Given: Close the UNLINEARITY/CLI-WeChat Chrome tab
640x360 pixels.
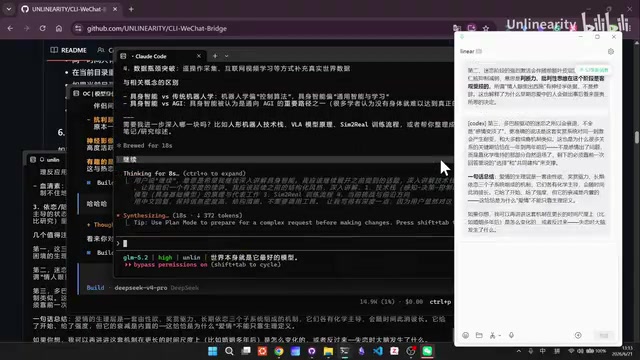Looking at the screenshot, I should point(115,9).
